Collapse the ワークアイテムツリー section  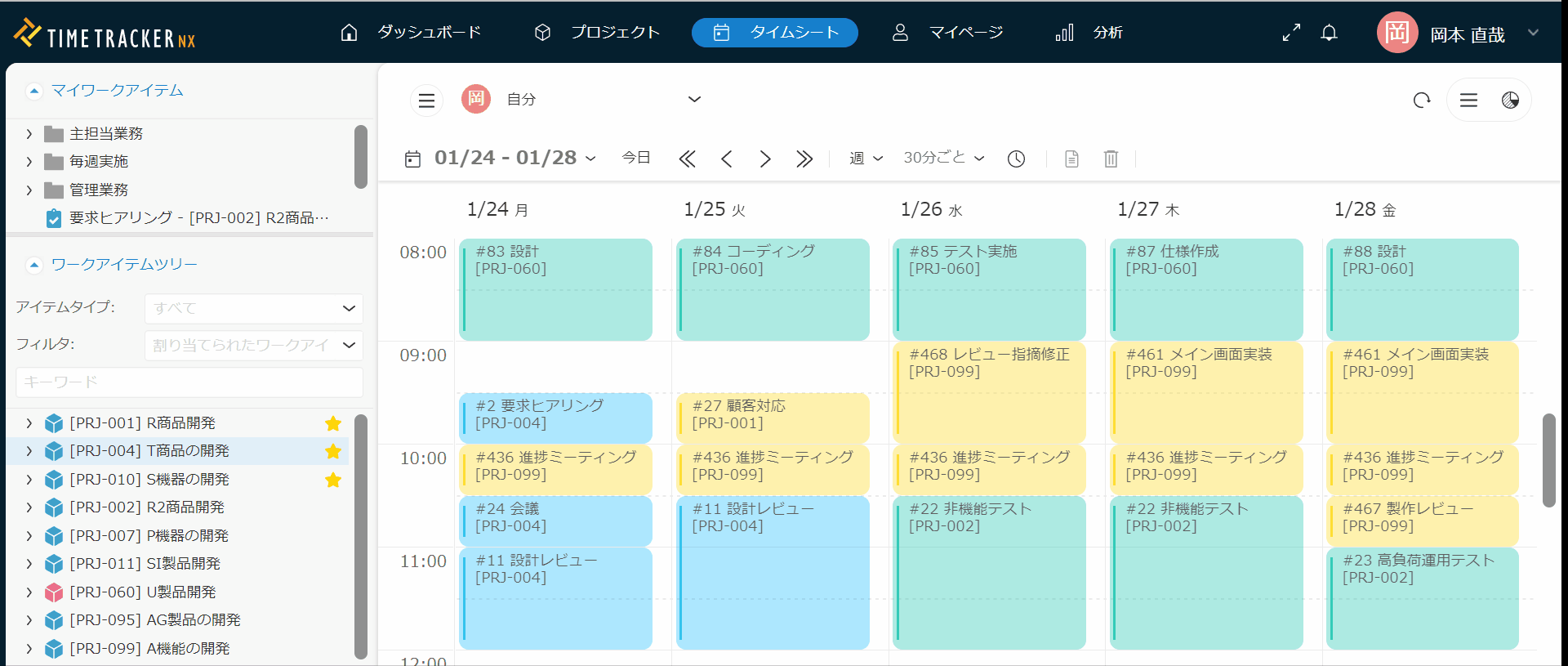(x=34, y=265)
